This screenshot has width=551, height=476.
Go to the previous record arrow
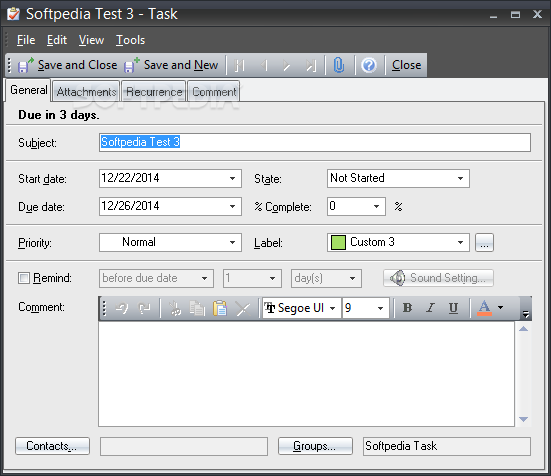tap(264, 65)
